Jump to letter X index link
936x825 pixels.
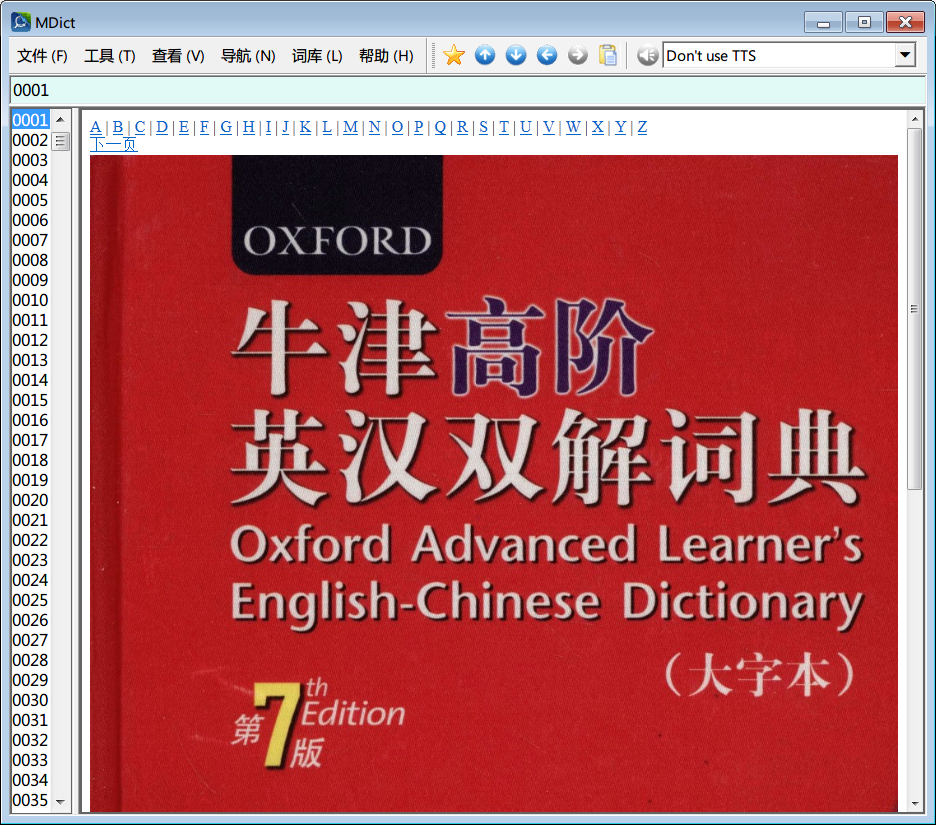[x=598, y=127]
